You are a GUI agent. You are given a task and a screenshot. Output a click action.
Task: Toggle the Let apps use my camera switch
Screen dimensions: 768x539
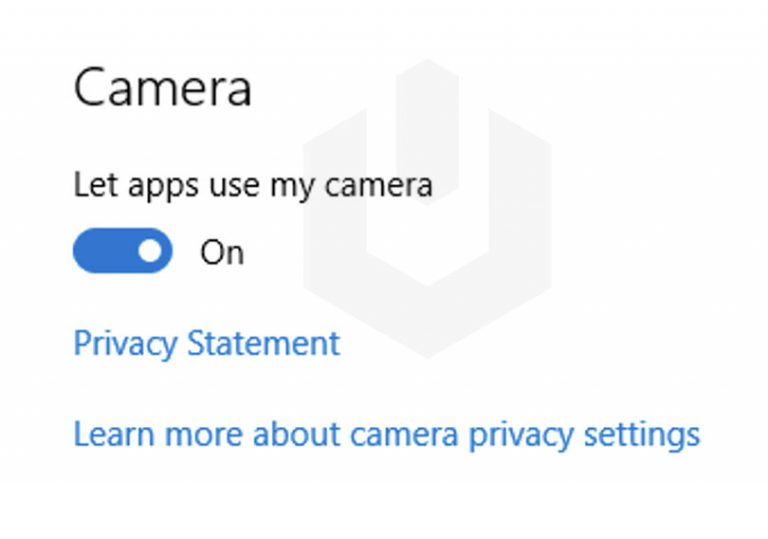(122, 250)
